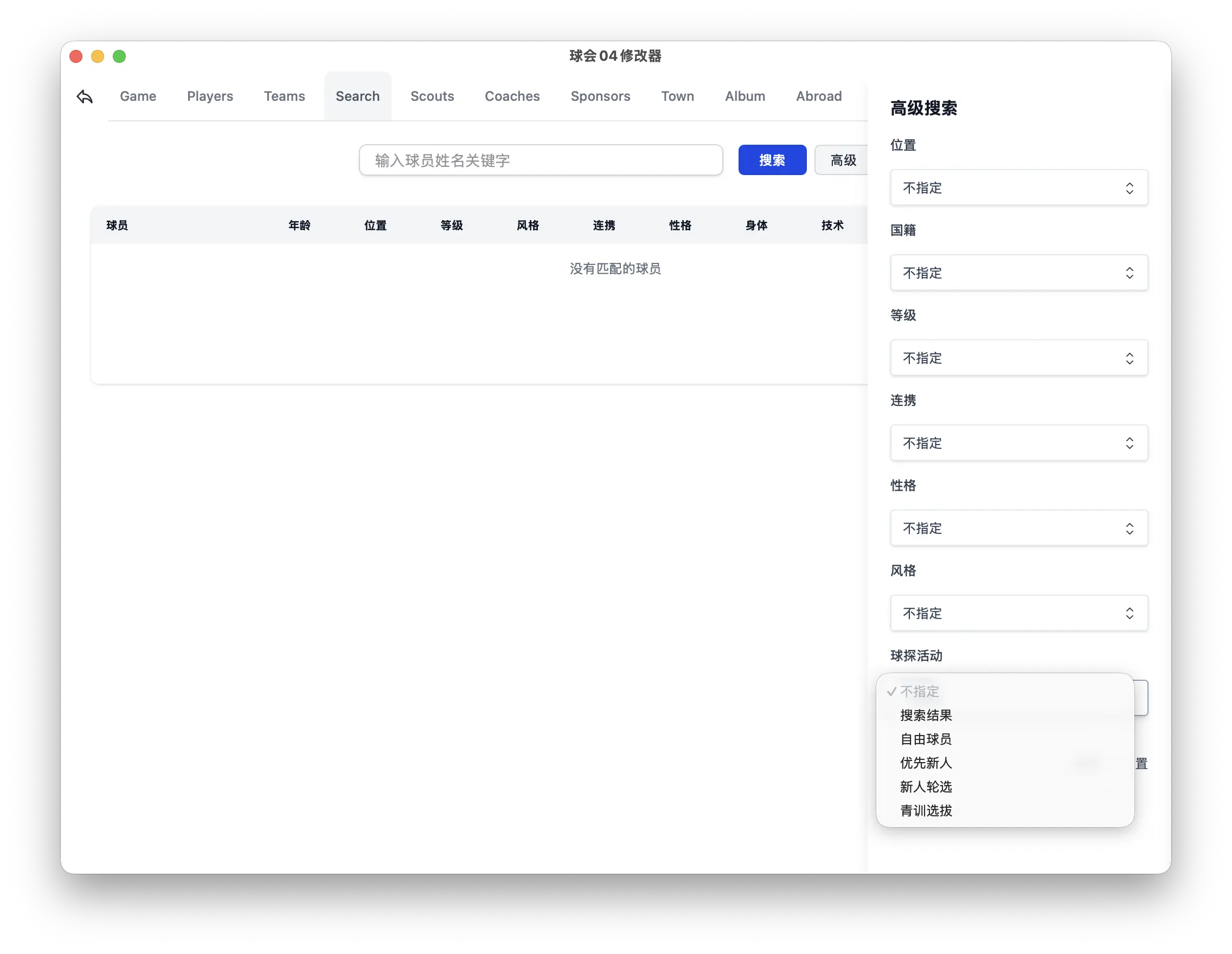Select 优先新人 from the dropdown options
The image size is (1232, 954).
click(x=925, y=763)
